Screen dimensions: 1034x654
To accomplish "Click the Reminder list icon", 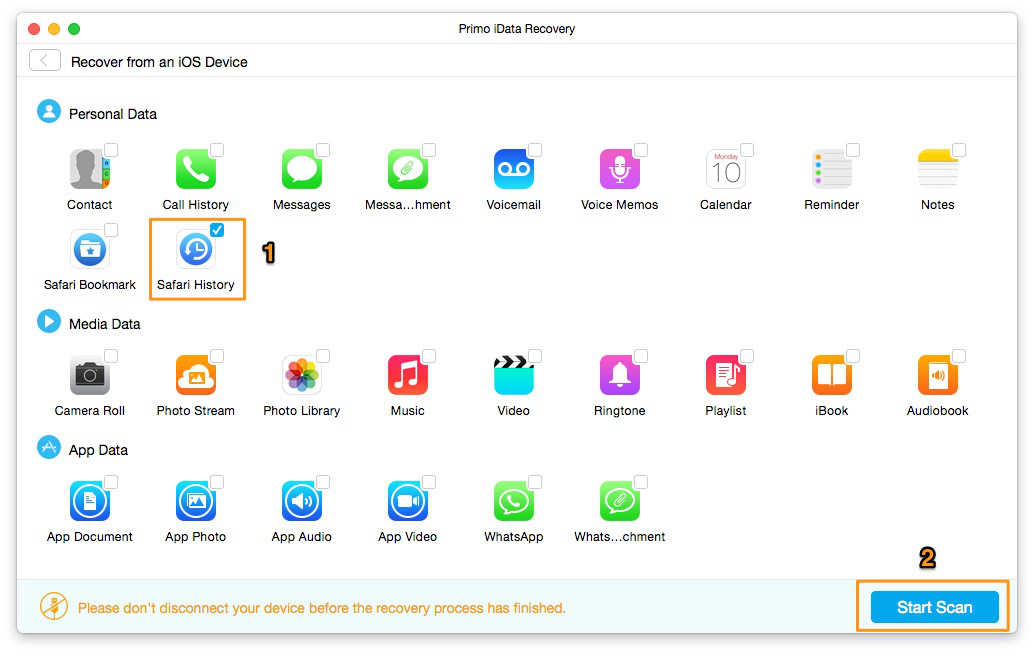I will click(832, 169).
